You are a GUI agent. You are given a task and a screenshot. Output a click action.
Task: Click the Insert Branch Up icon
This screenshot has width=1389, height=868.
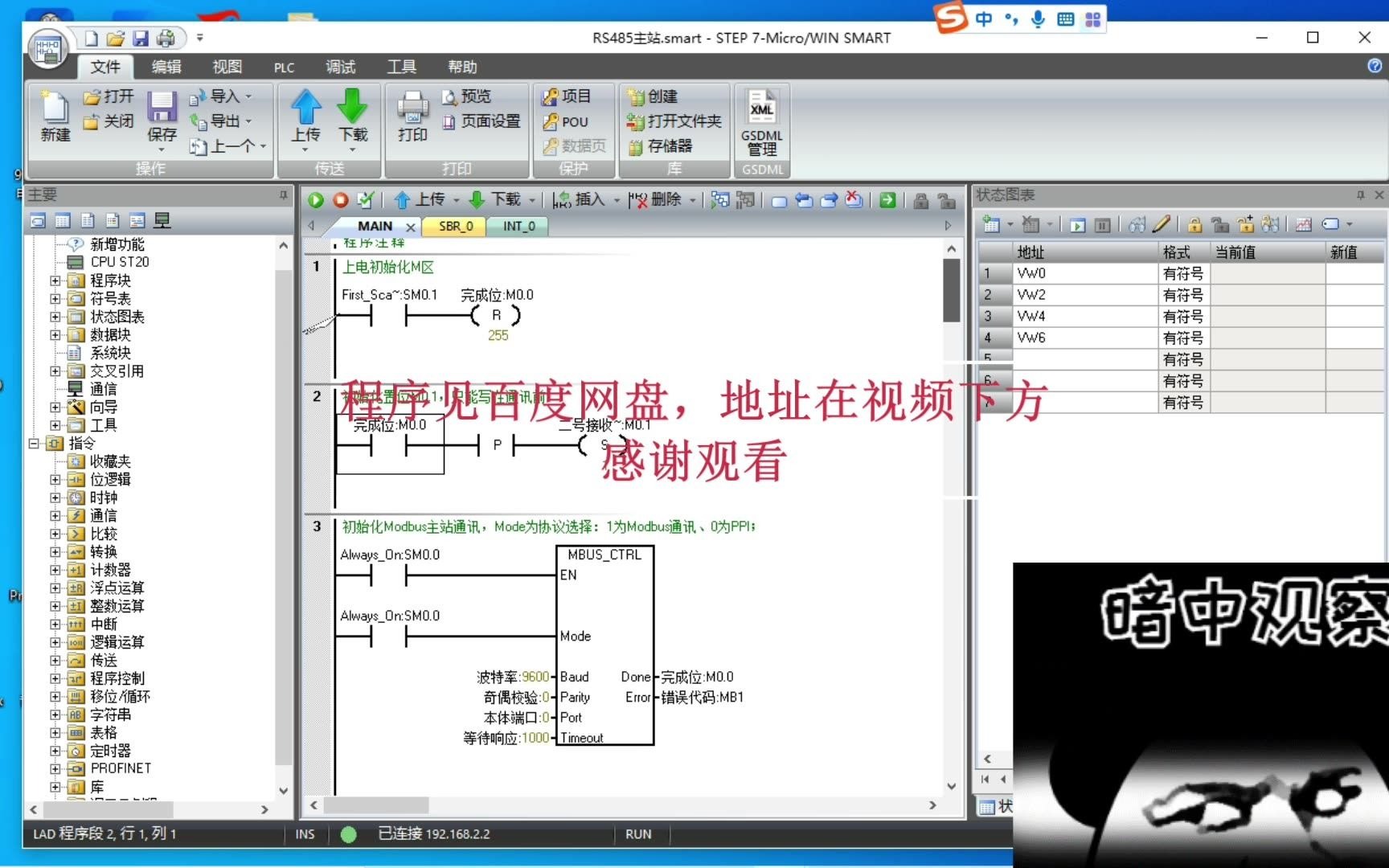(804, 200)
